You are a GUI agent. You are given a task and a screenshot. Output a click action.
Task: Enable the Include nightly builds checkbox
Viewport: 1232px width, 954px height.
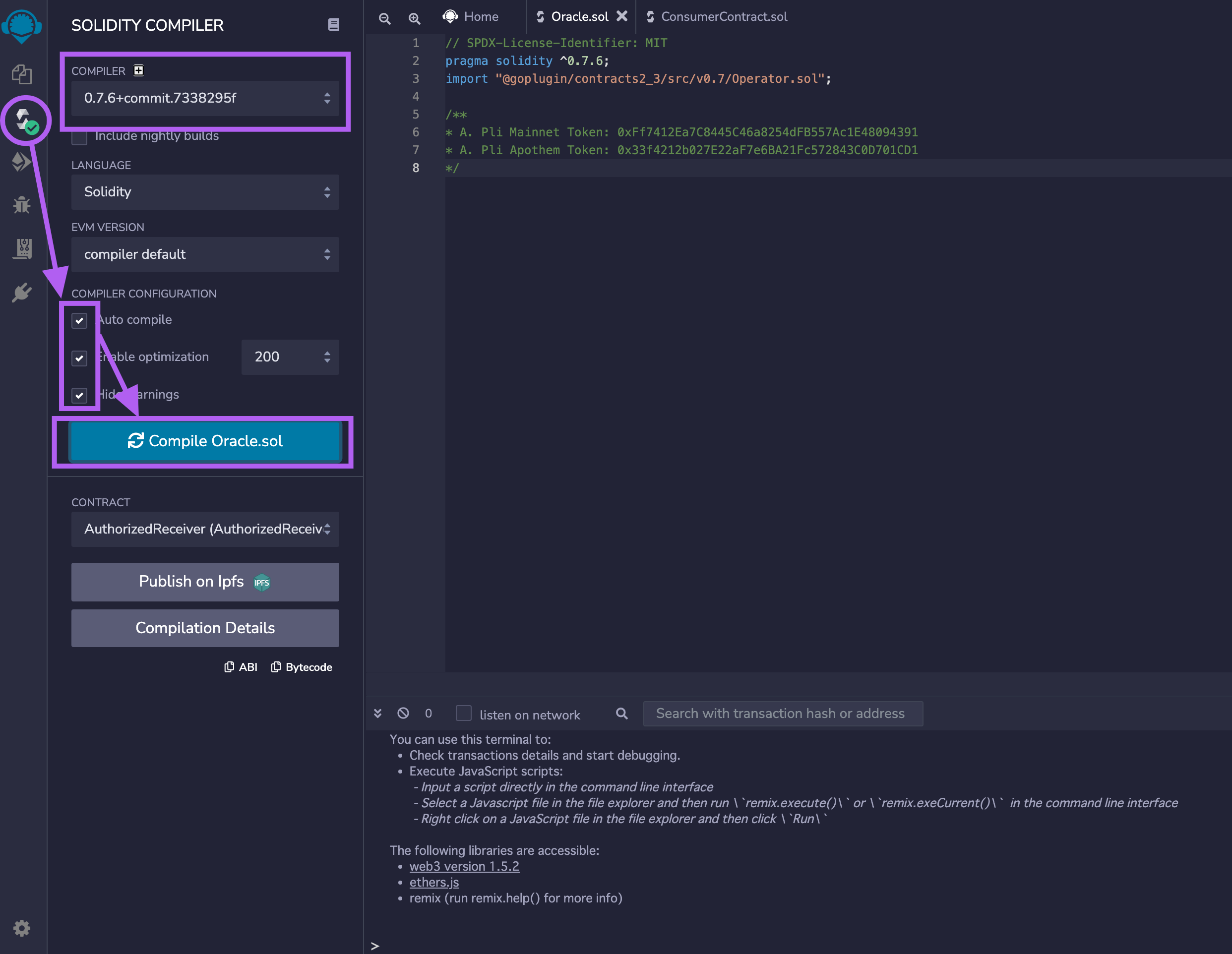pos(79,137)
